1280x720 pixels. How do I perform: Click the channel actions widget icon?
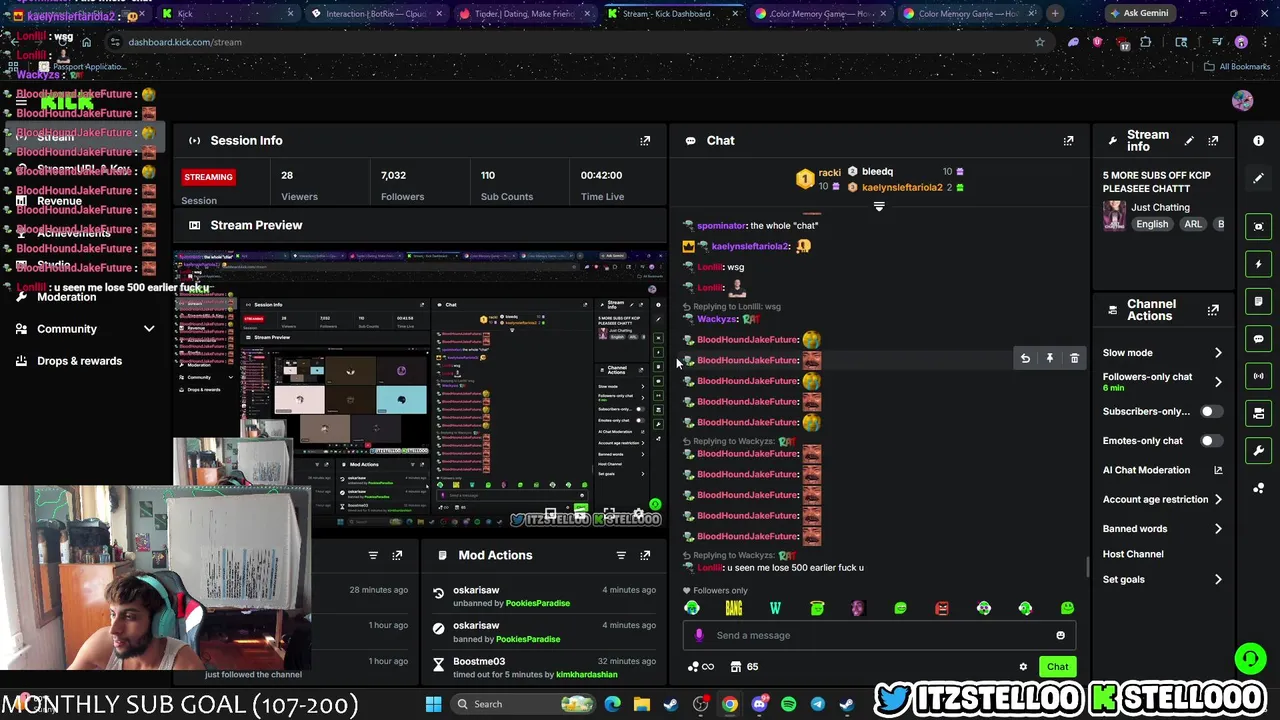1259,413
